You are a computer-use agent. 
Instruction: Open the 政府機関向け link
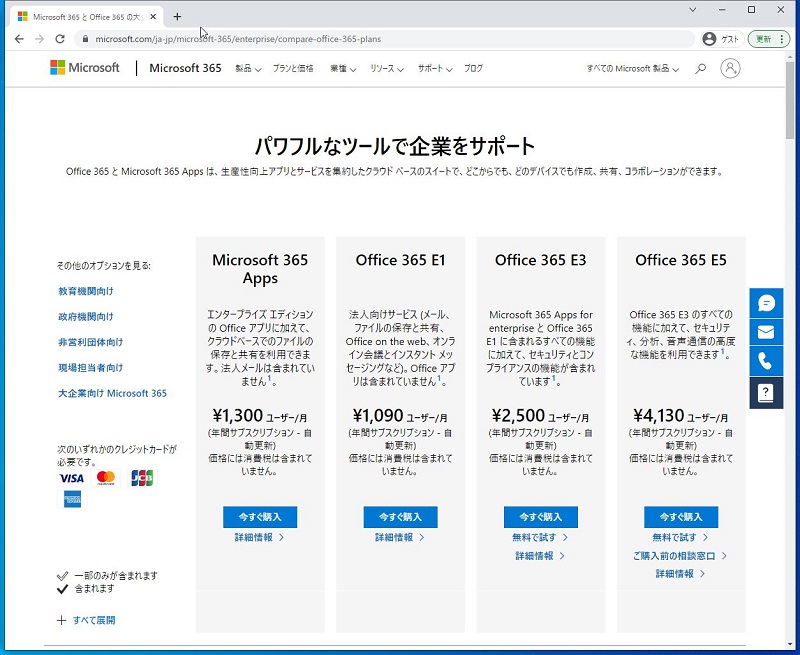coord(86,316)
